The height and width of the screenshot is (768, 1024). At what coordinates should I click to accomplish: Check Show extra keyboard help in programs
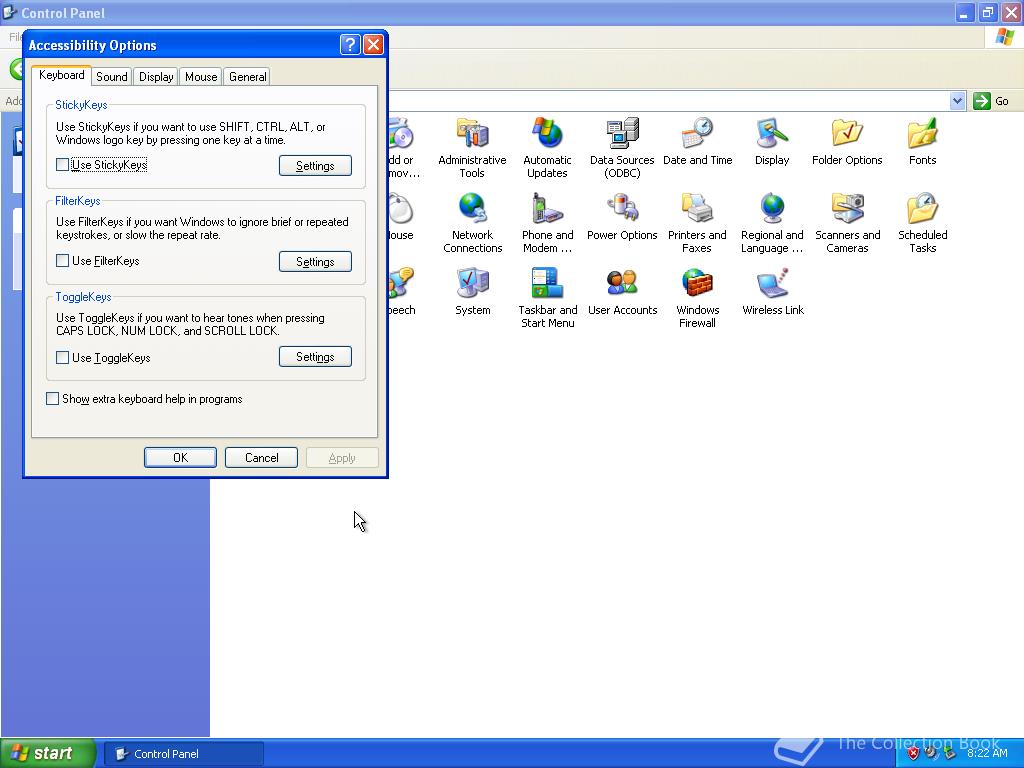52,398
